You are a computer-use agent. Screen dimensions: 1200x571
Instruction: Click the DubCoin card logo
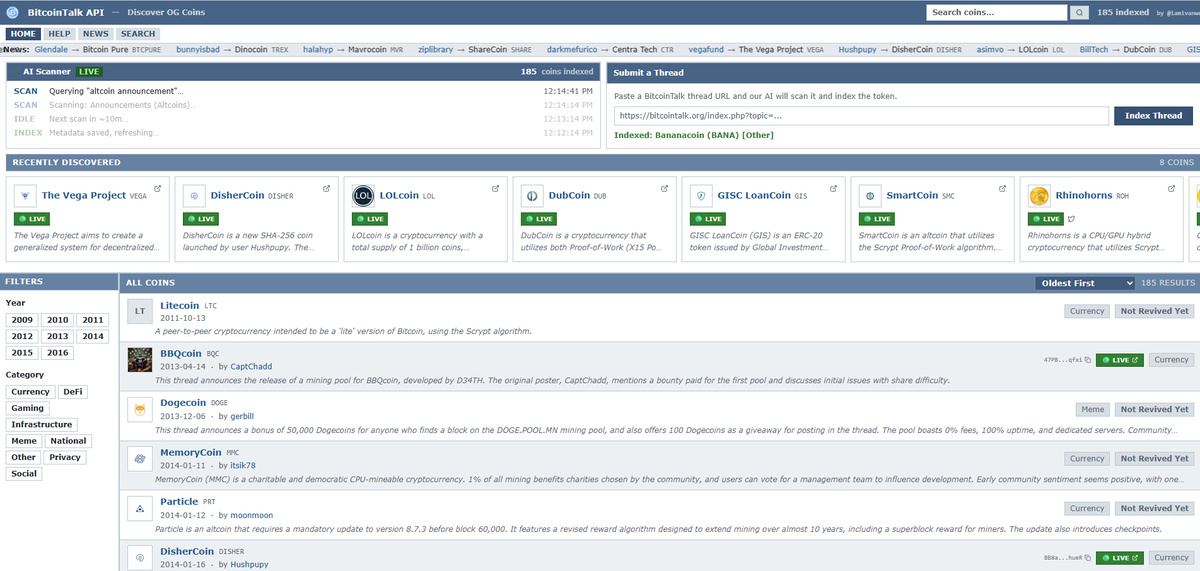point(532,196)
